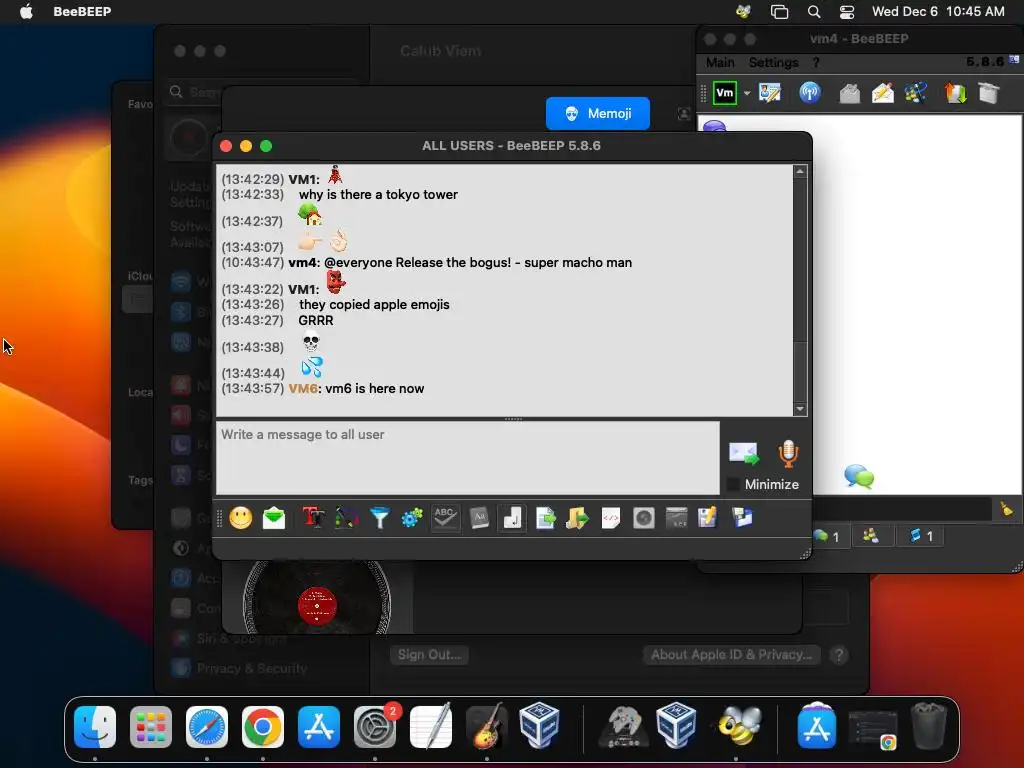The height and width of the screenshot is (768, 1024).
Task: Open Launchpad from the Dock
Action: (151, 727)
